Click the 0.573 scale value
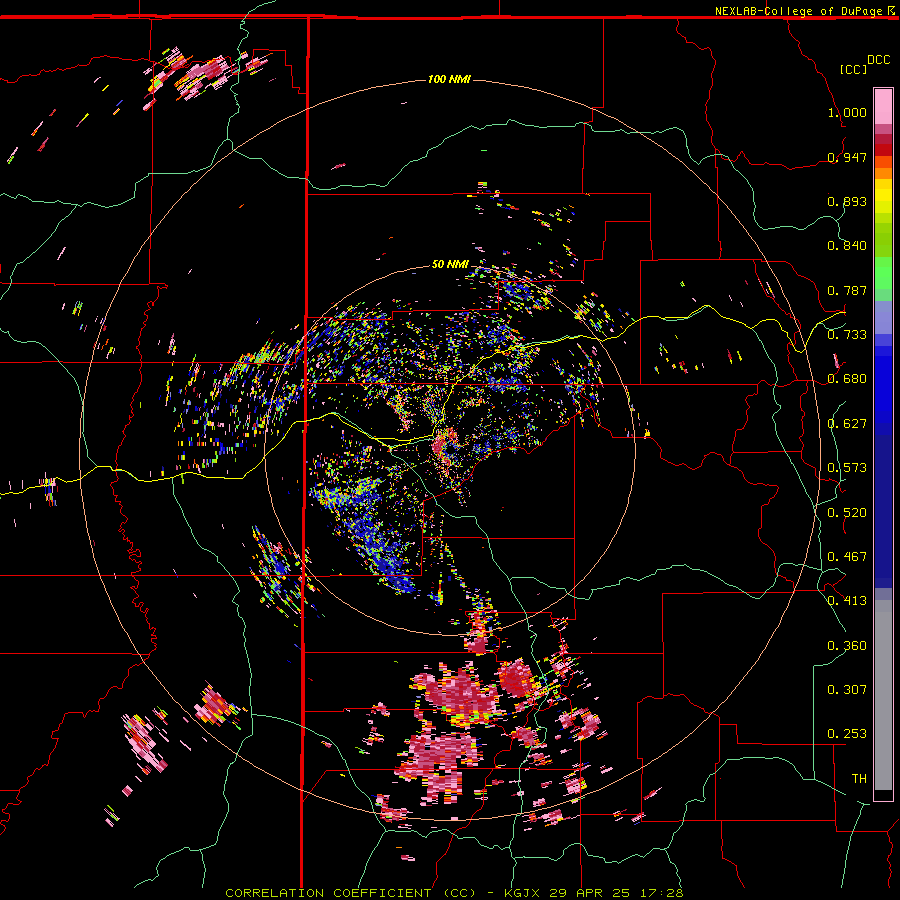The image size is (900, 900). 847,468
